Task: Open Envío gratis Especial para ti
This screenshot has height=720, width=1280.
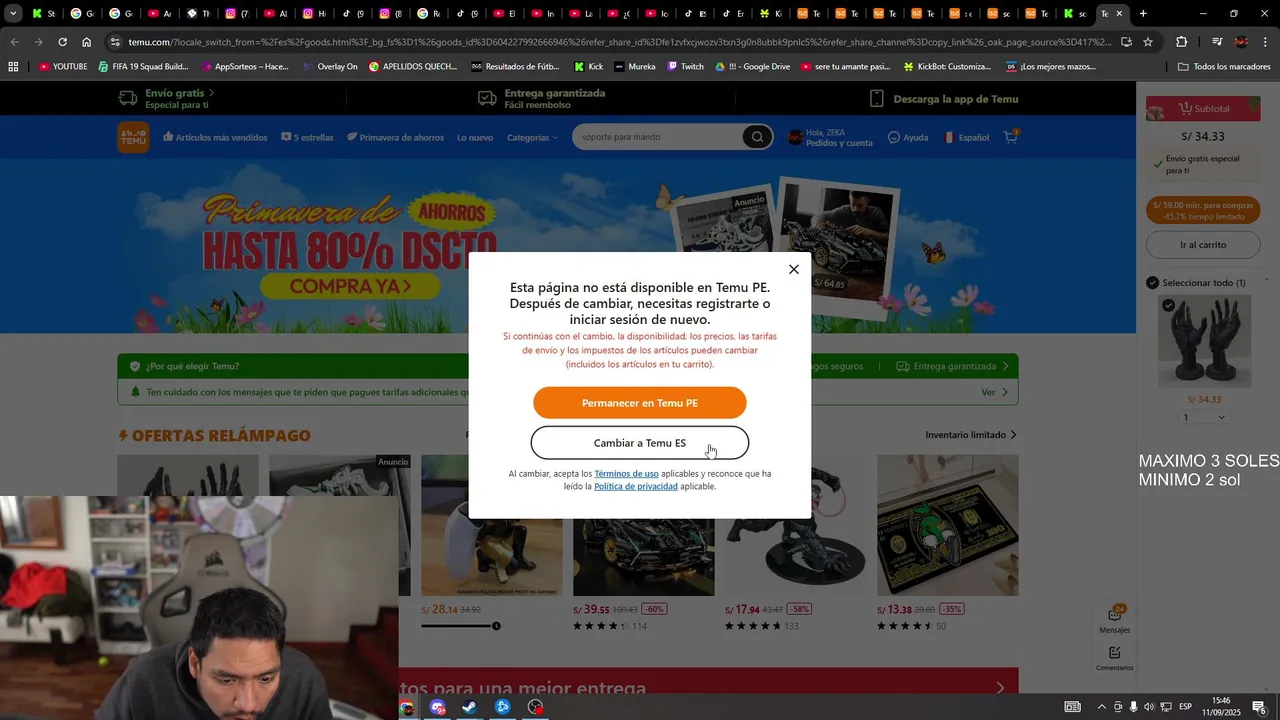Action: (x=167, y=98)
